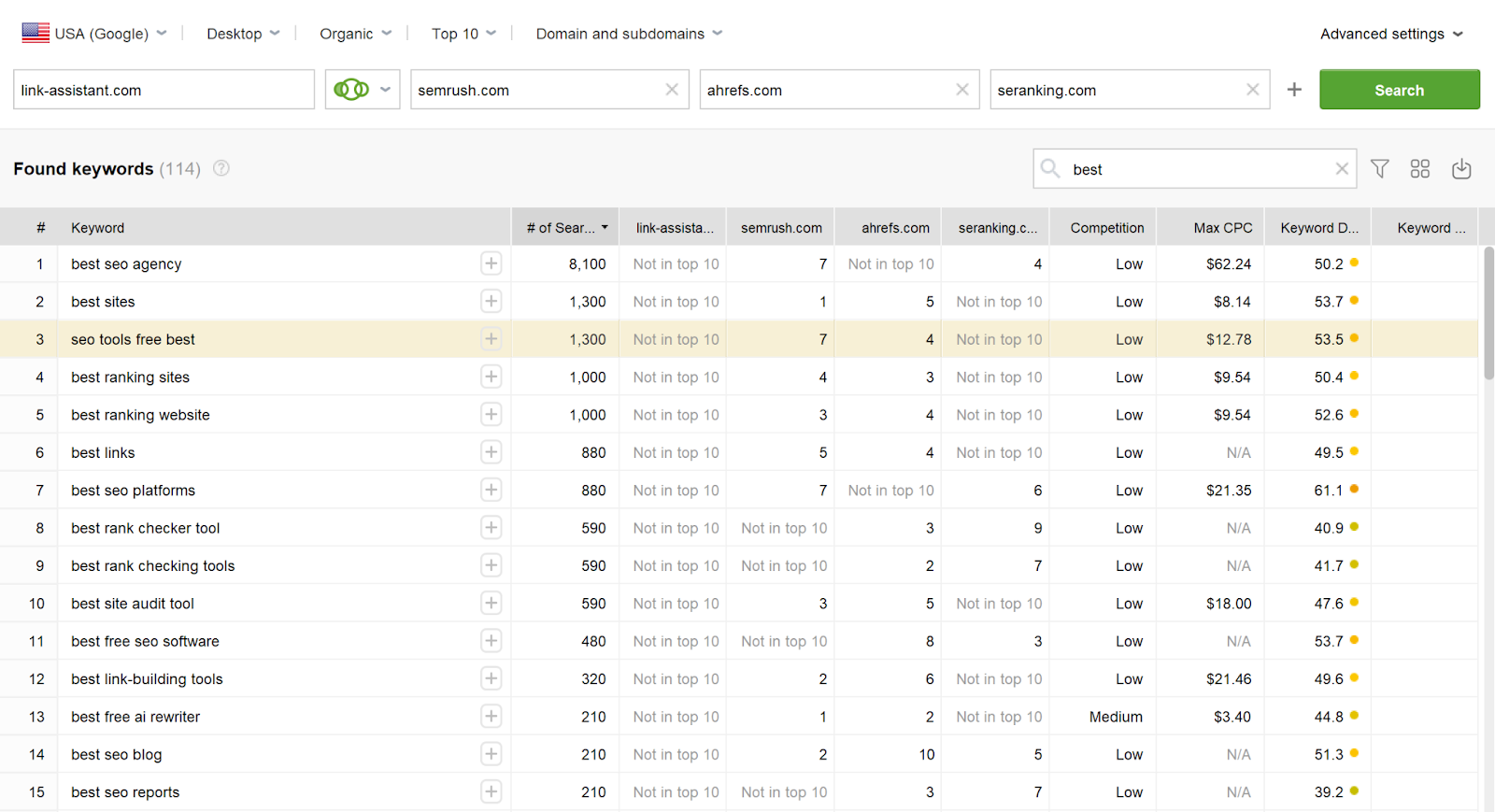Expand the Desktop device dropdown
Image resolution: width=1495 pixels, height=812 pixels.
tap(243, 34)
